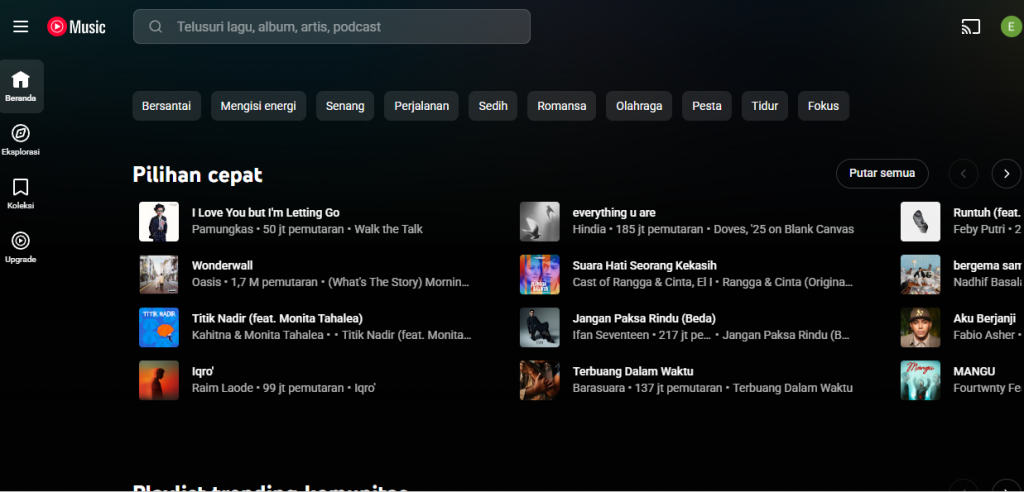1024x492 pixels.
Task: Click the Iqro' song title
Action: (202, 372)
